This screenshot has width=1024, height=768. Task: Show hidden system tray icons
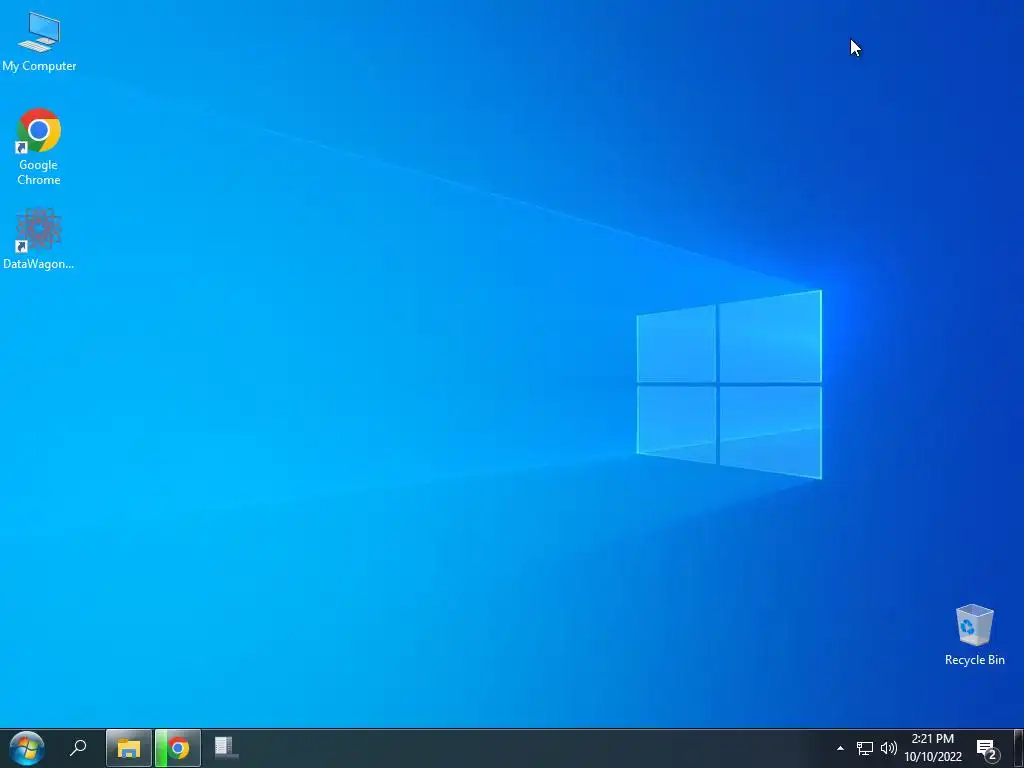(x=840, y=748)
